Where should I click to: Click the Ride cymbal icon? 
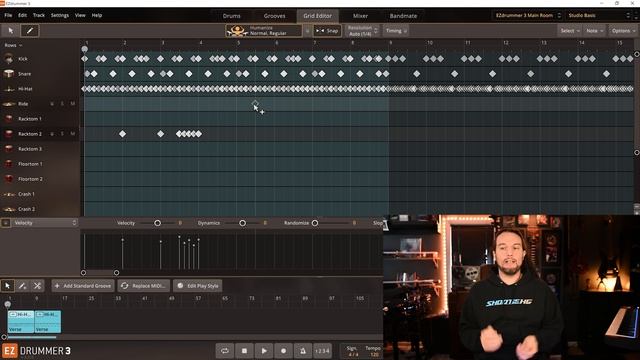point(9,104)
